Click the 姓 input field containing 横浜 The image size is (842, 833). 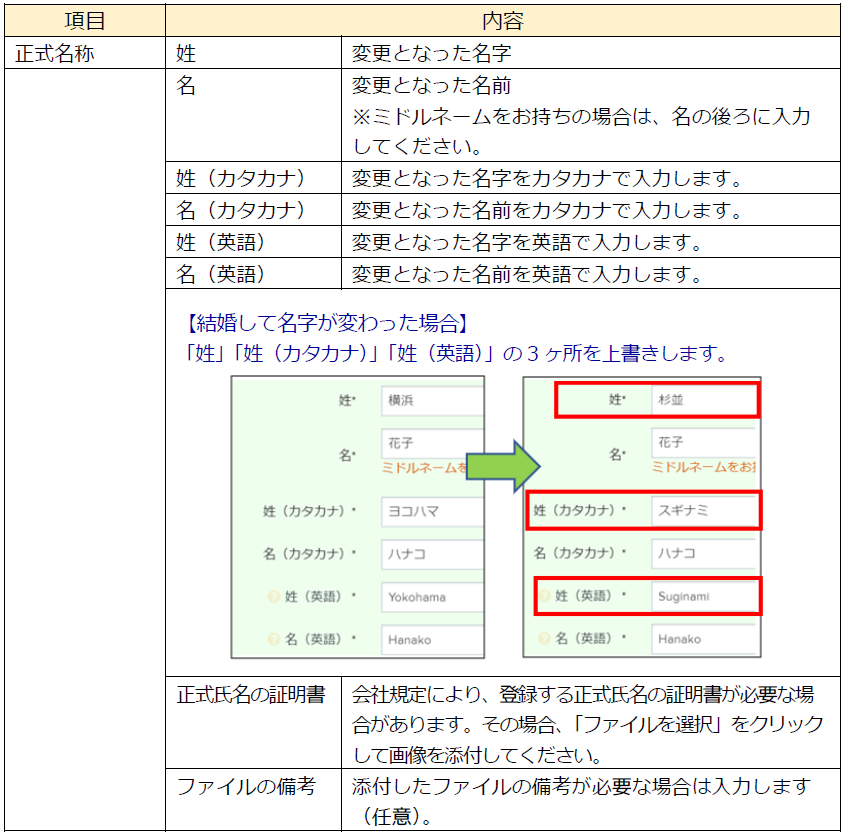[433, 401]
